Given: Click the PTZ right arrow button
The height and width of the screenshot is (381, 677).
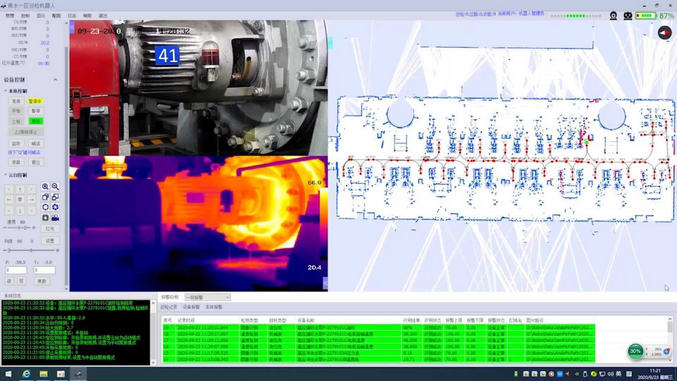Looking at the screenshot, I should pyautogui.click(x=31, y=200).
